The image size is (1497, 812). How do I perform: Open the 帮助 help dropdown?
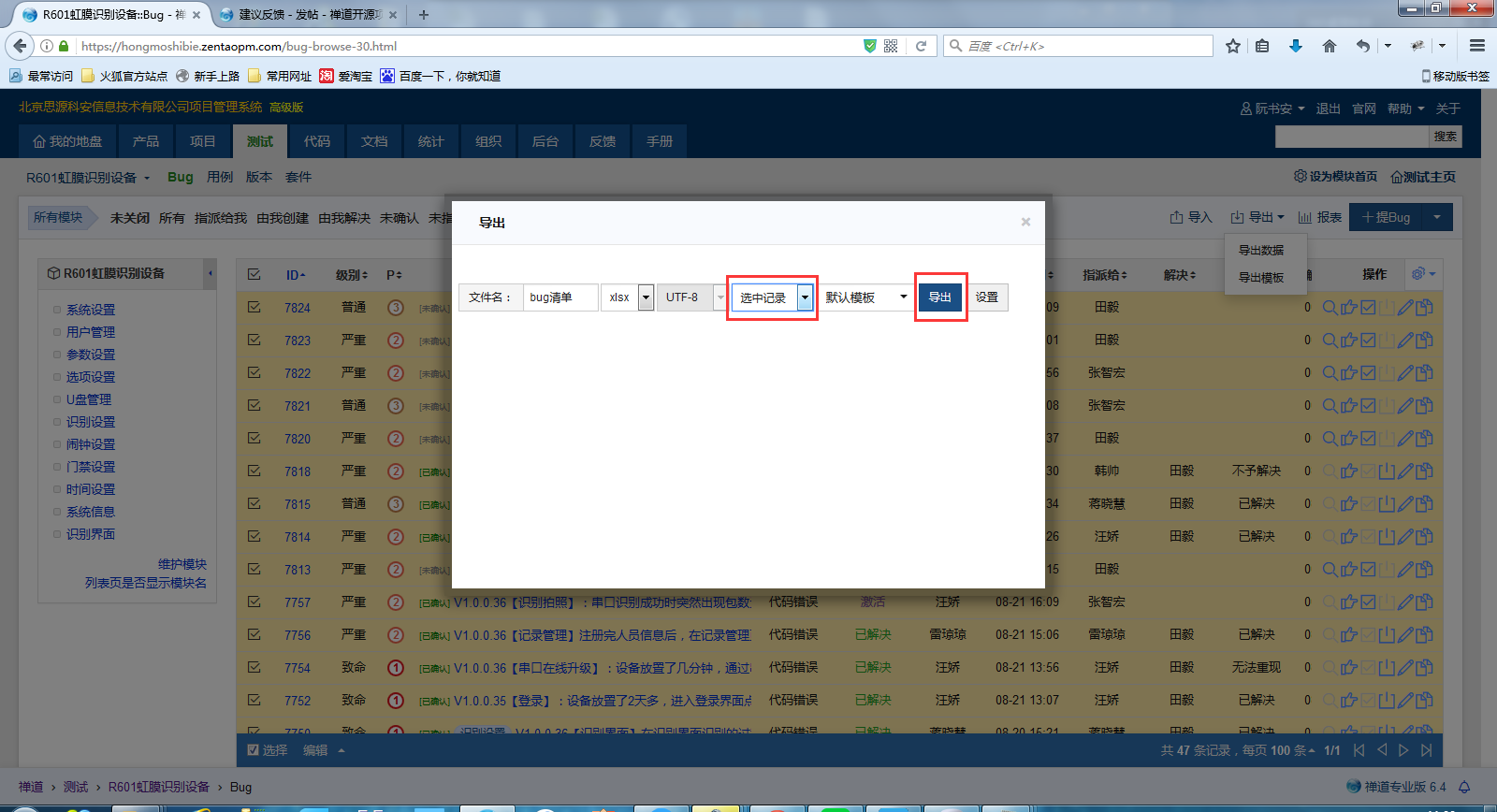click(1406, 109)
